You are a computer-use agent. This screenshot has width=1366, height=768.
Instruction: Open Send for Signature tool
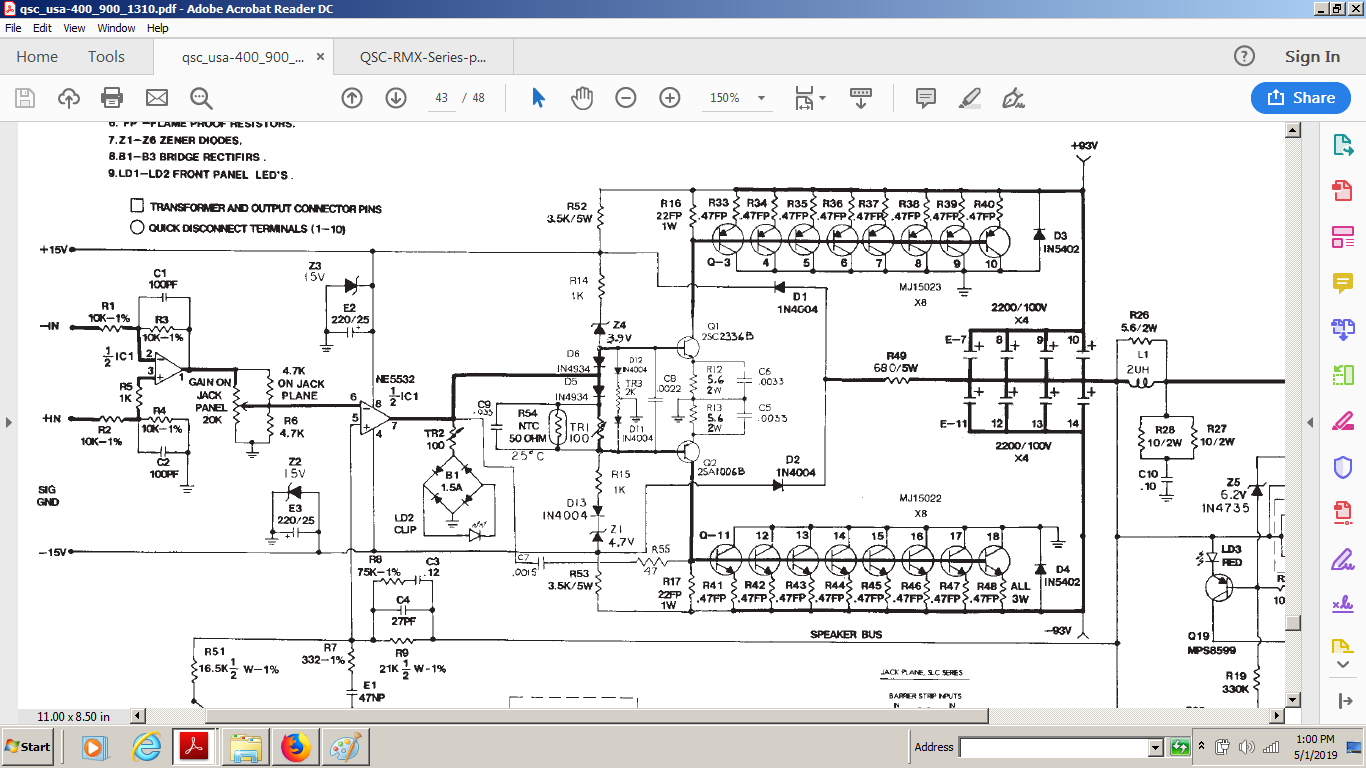(1342, 605)
